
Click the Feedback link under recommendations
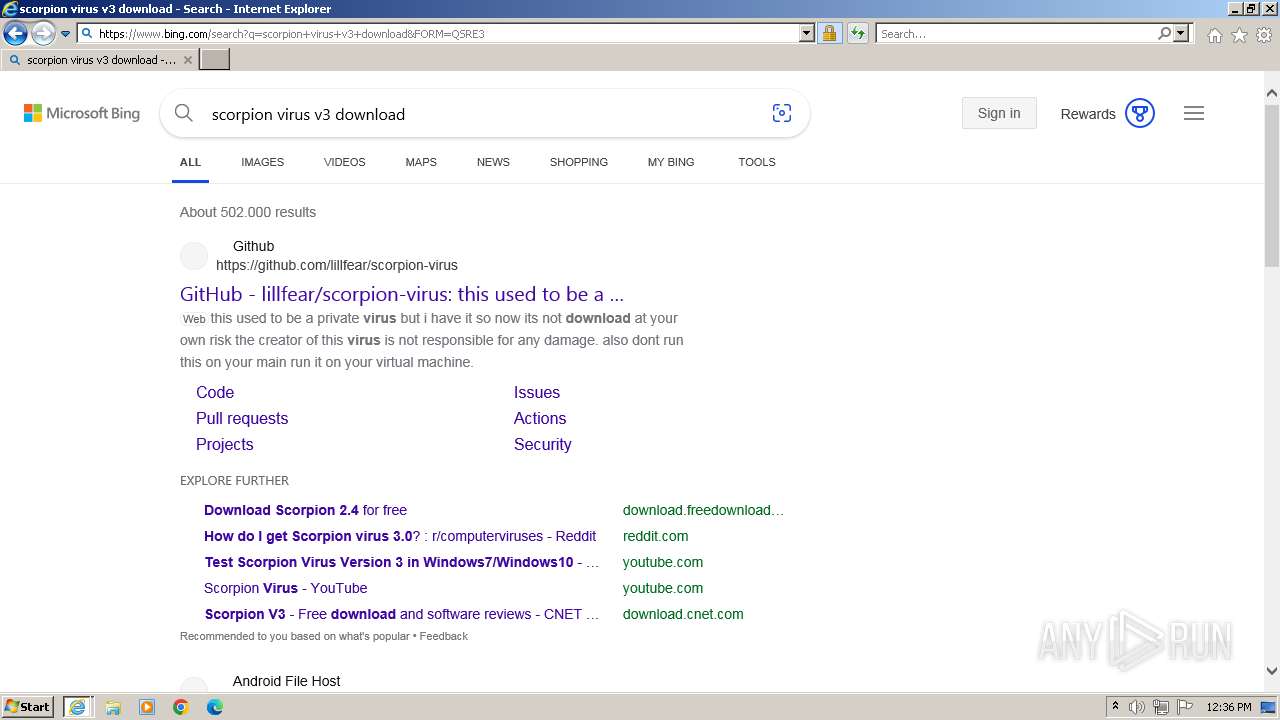[443, 636]
